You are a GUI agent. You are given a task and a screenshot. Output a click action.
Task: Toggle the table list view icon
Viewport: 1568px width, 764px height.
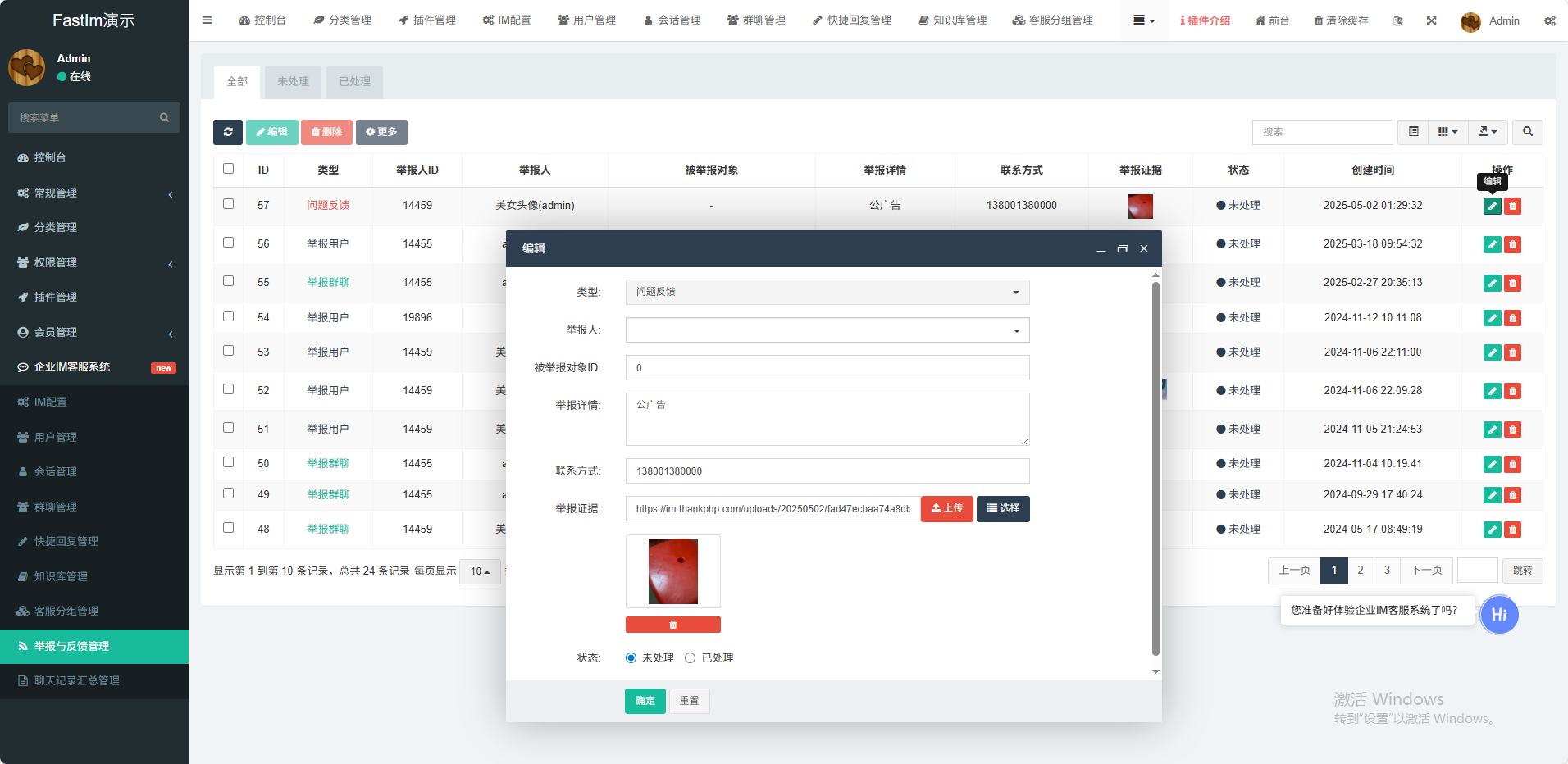pyautogui.click(x=1413, y=132)
